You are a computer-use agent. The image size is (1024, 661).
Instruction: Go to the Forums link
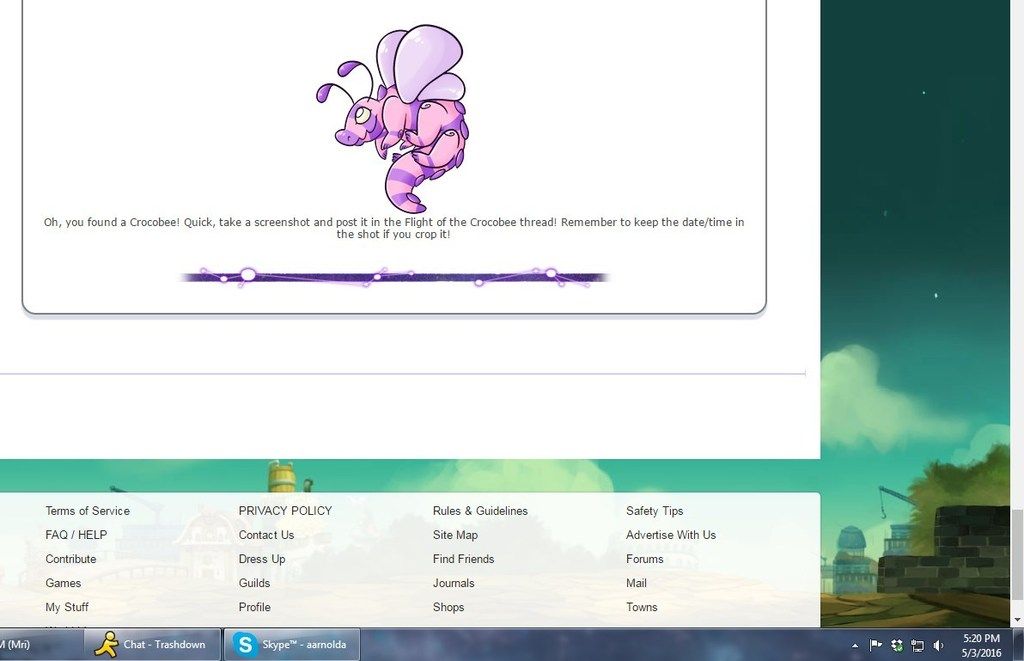pyautogui.click(x=645, y=559)
